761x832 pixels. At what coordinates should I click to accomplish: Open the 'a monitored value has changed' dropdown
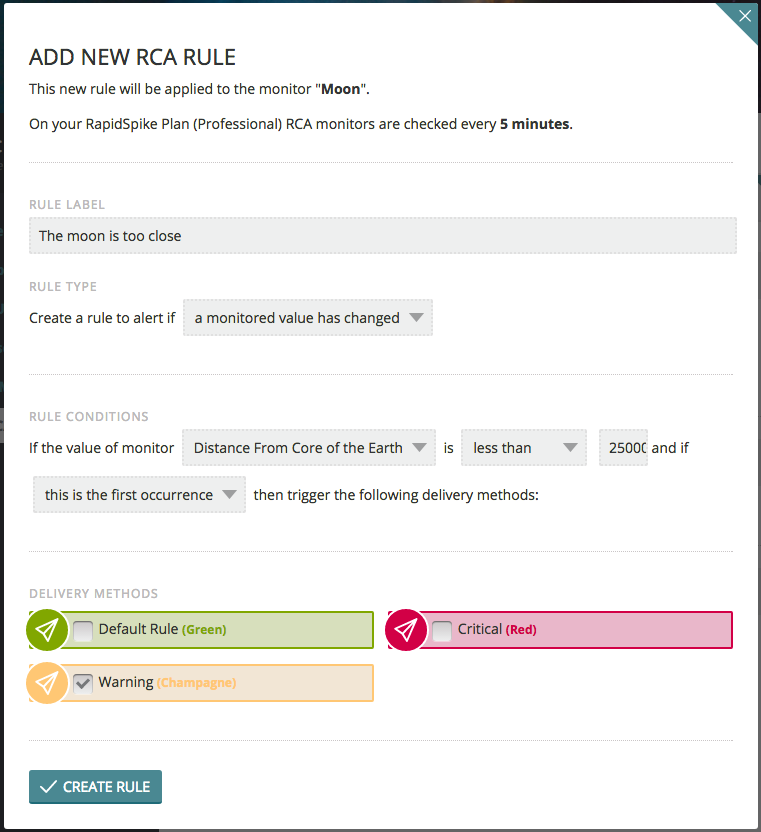coord(308,318)
